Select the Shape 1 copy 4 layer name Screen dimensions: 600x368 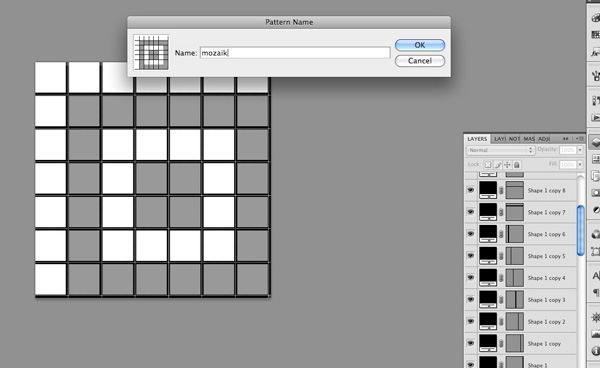[x=546, y=278]
